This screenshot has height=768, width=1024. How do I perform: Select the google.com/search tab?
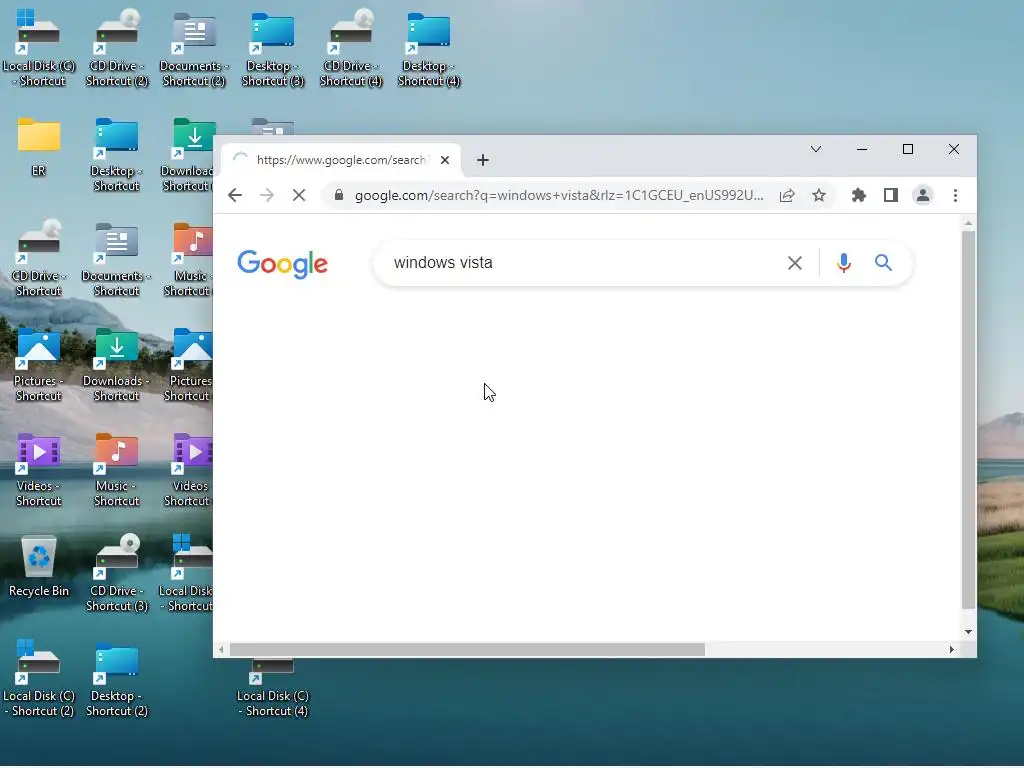341,160
